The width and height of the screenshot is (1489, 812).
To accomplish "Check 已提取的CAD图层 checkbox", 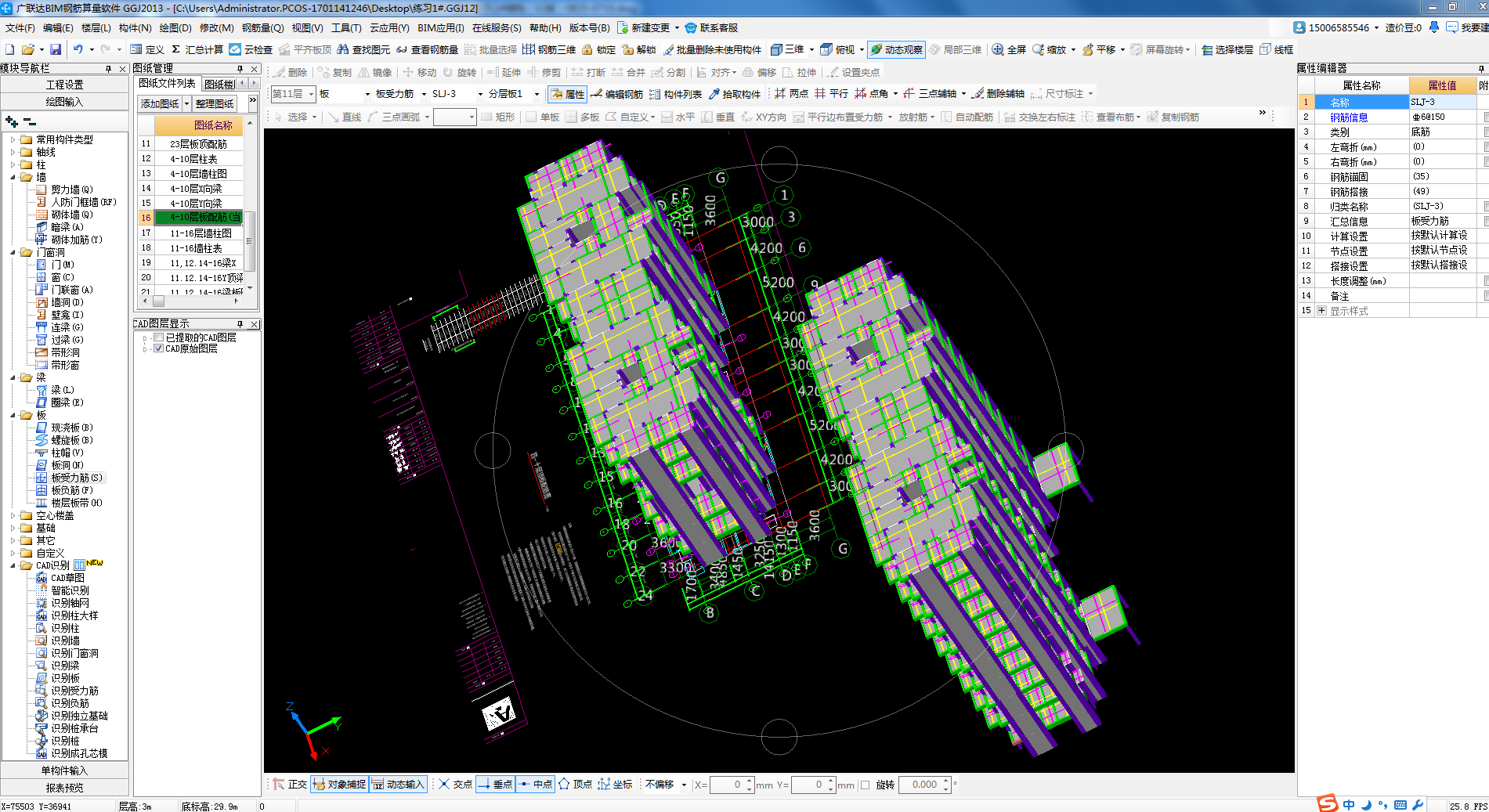I will 159,337.
